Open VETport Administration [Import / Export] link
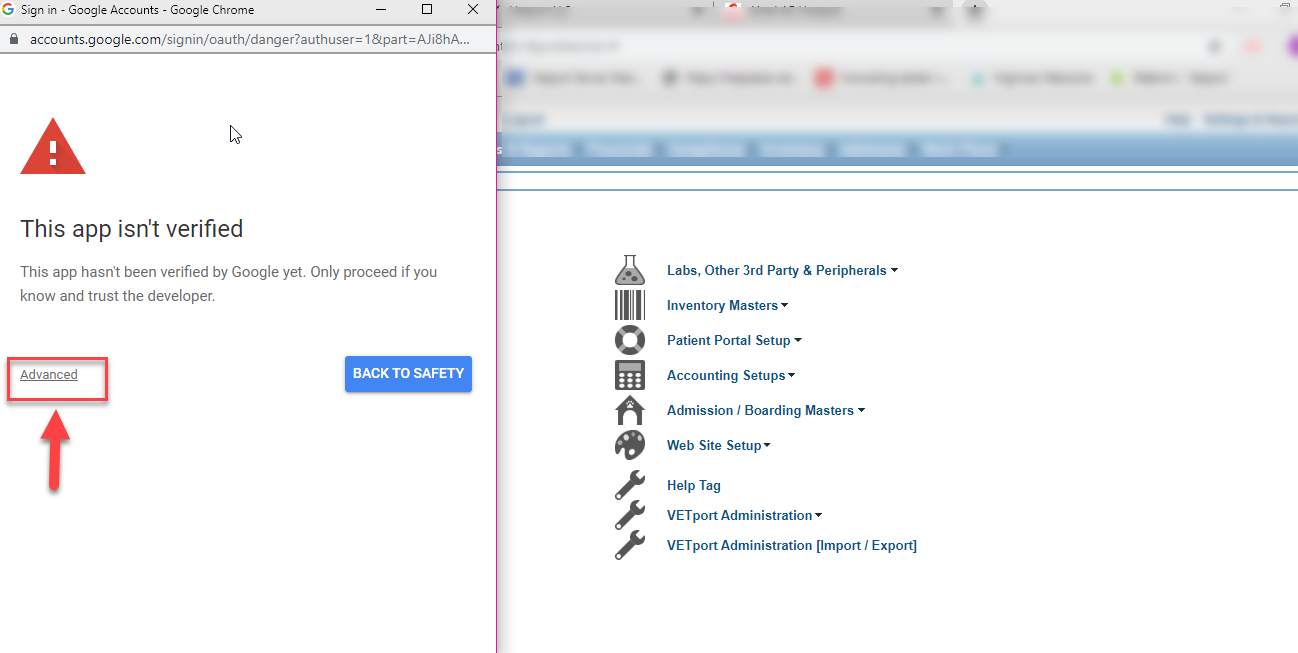Image resolution: width=1298 pixels, height=653 pixels. 792,545
